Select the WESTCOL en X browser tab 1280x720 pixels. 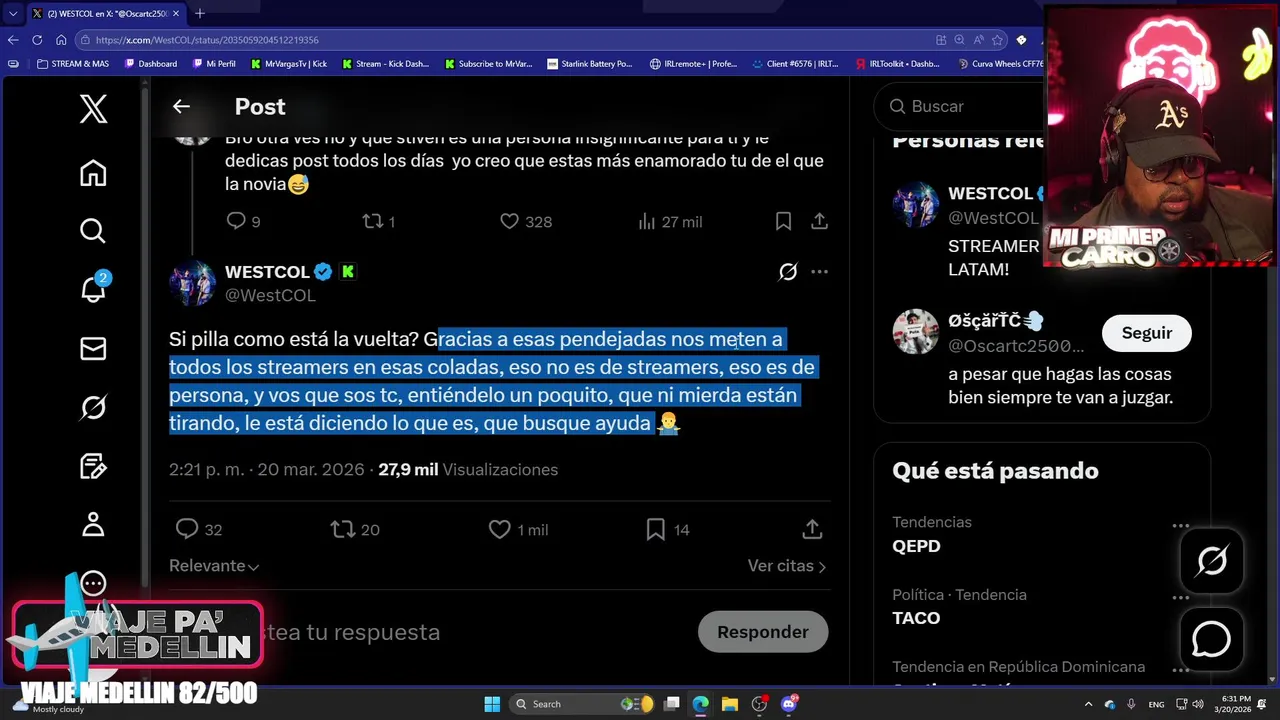[x=106, y=13]
